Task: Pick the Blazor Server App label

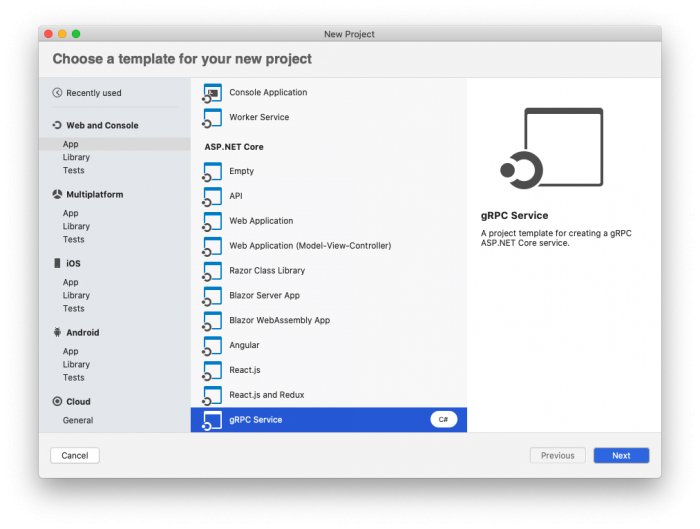Action: tap(264, 296)
